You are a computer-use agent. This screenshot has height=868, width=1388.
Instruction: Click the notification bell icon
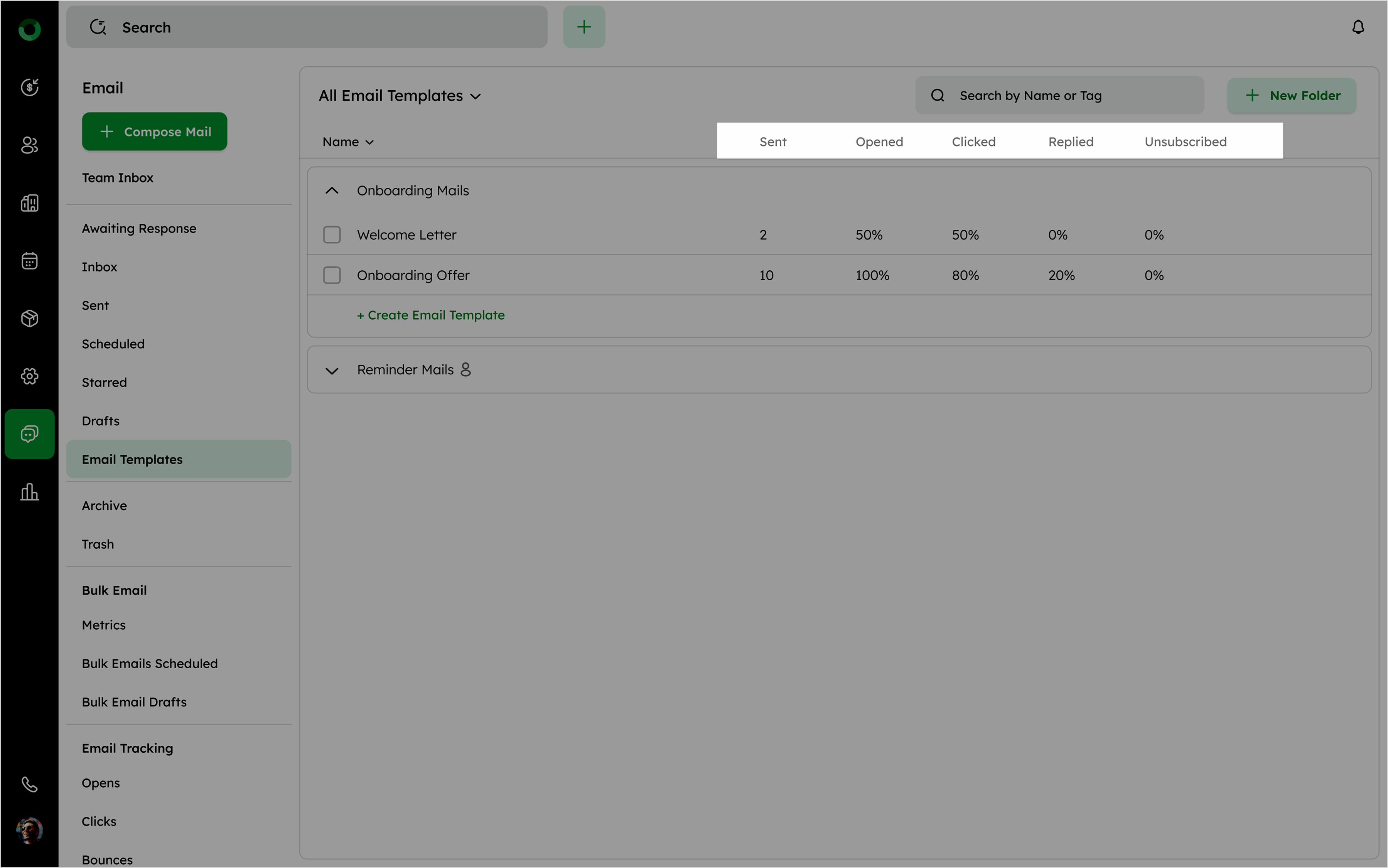[x=1358, y=27]
